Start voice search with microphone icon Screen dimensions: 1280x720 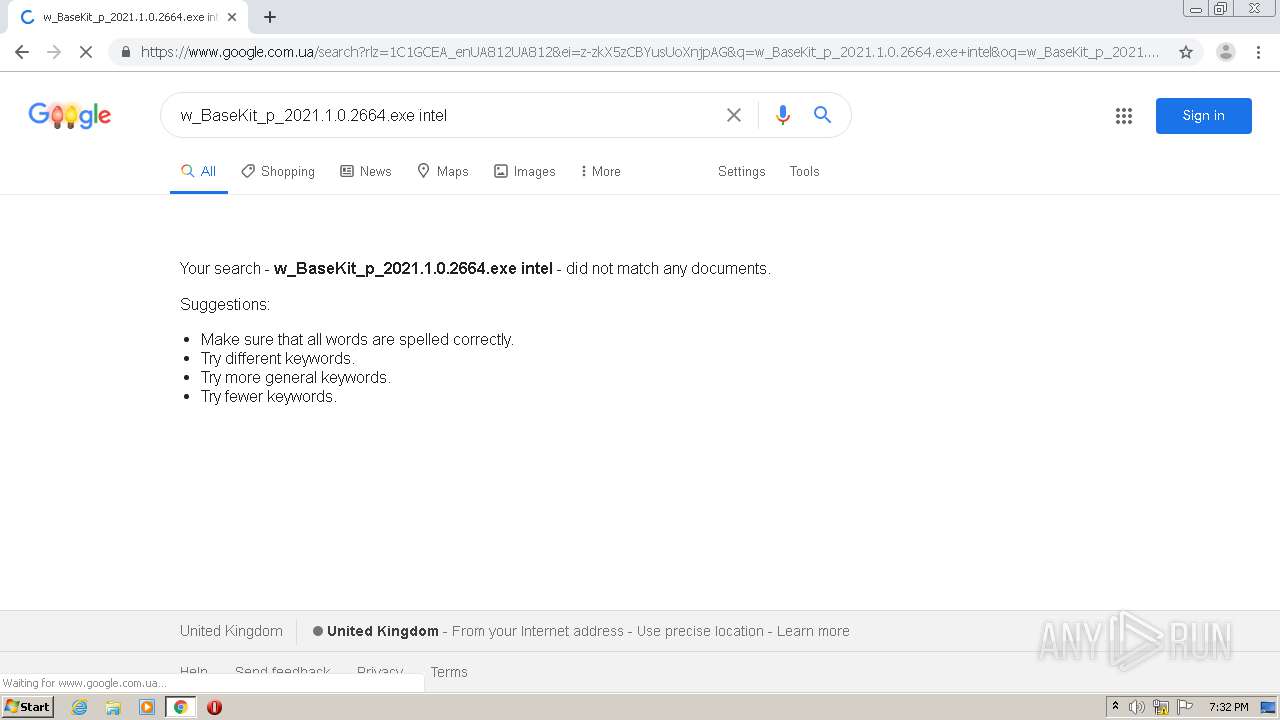783,115
